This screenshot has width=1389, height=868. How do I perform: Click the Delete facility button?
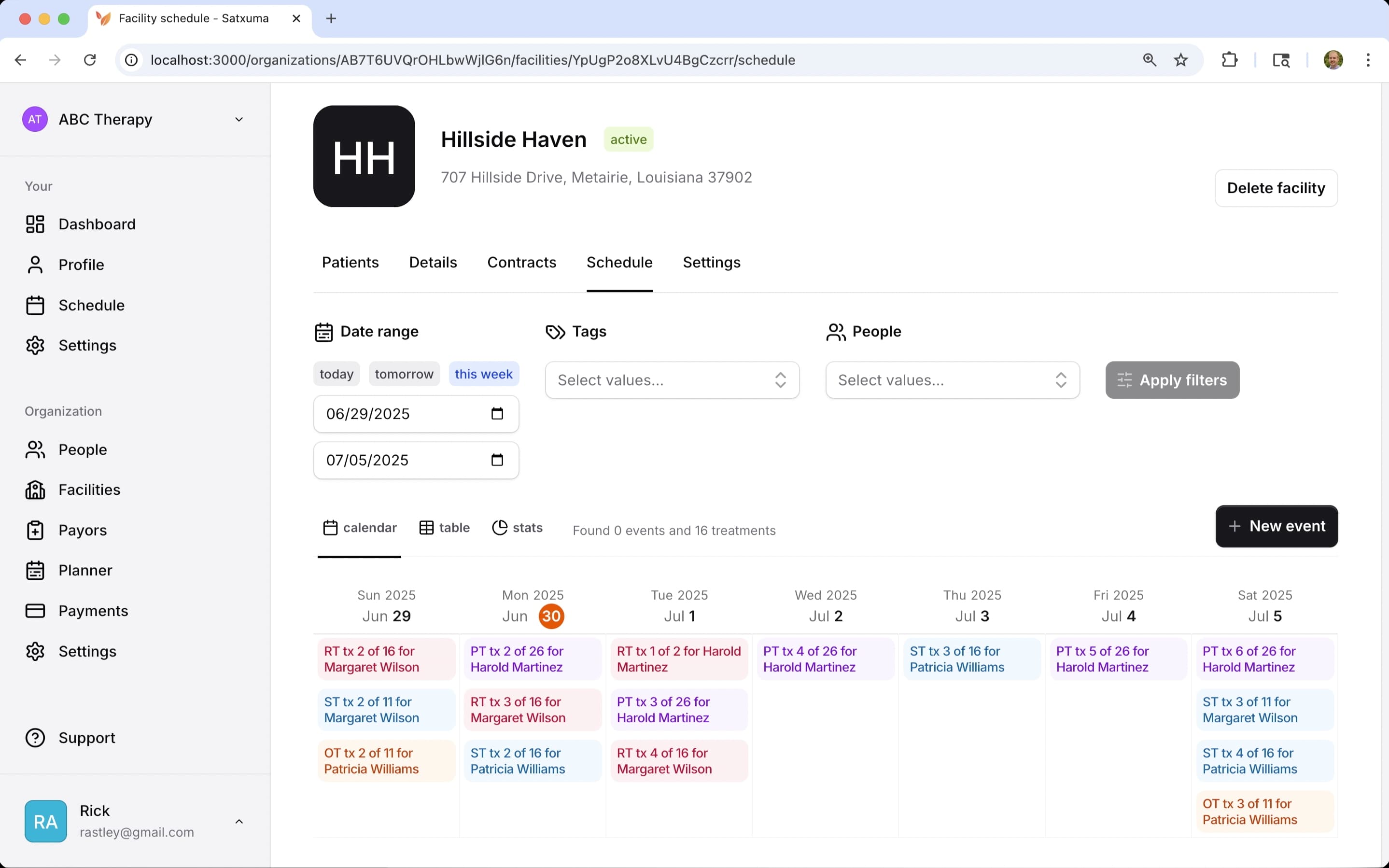click(1276, 188)
